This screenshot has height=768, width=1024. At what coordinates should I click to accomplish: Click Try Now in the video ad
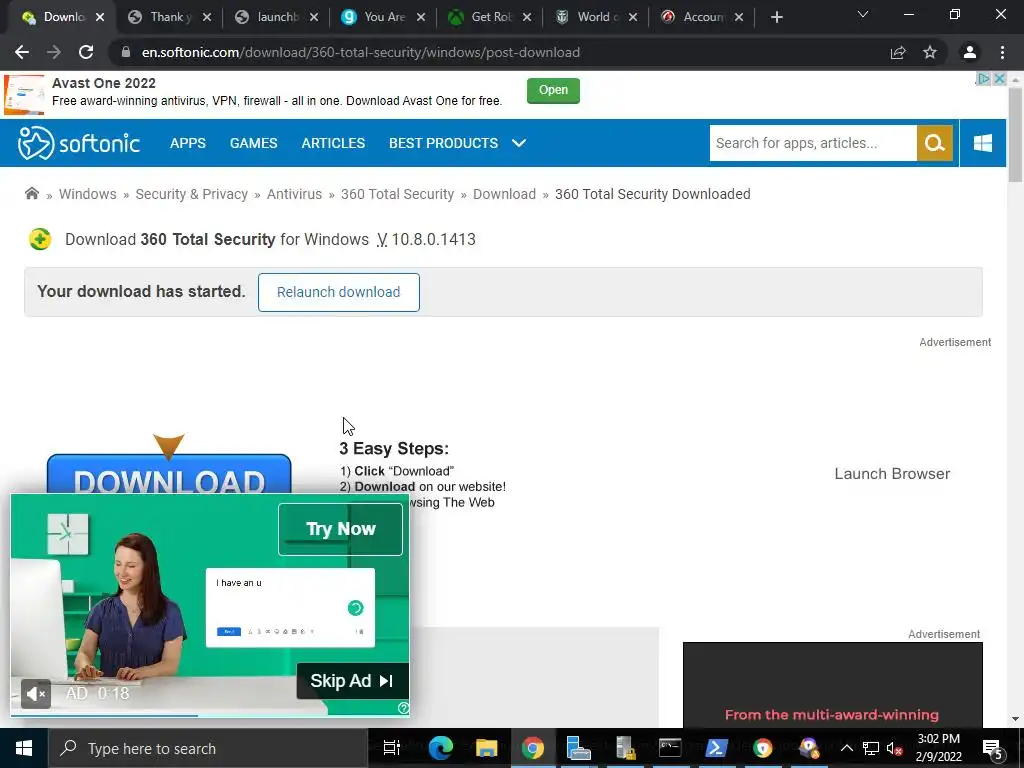[340, 529]
